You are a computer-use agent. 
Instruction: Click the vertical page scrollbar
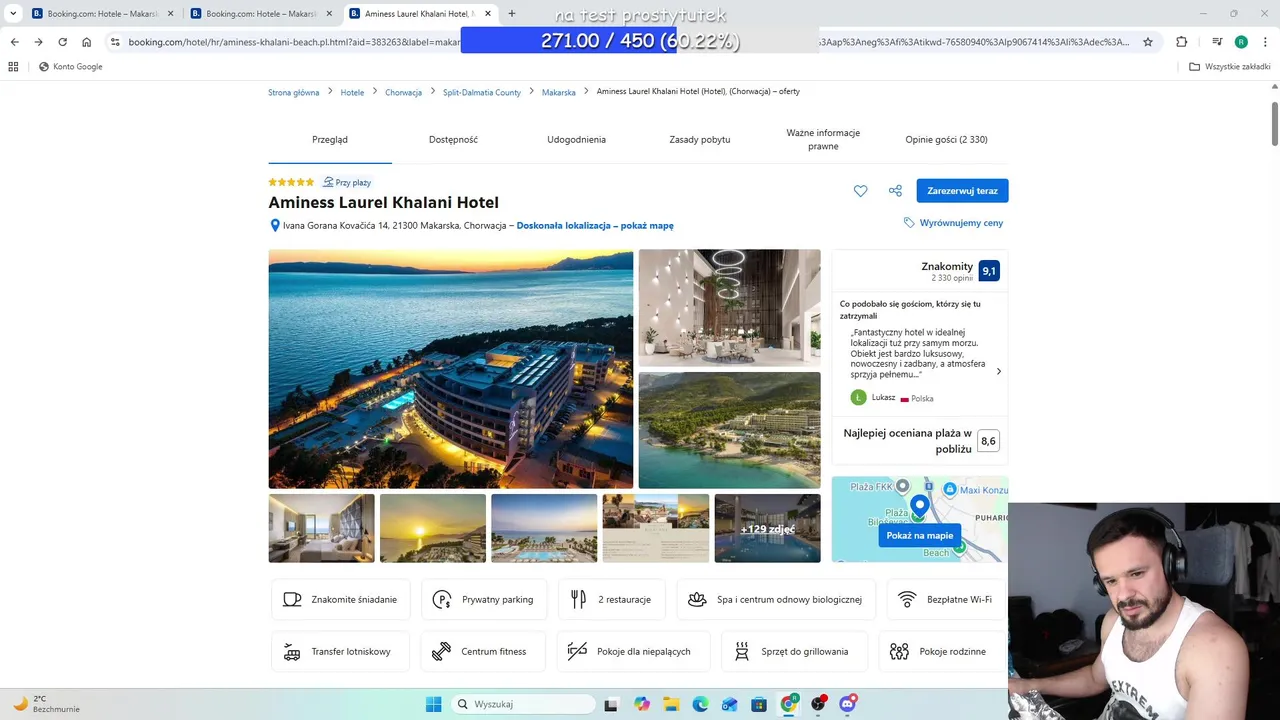pos(1274,123)
